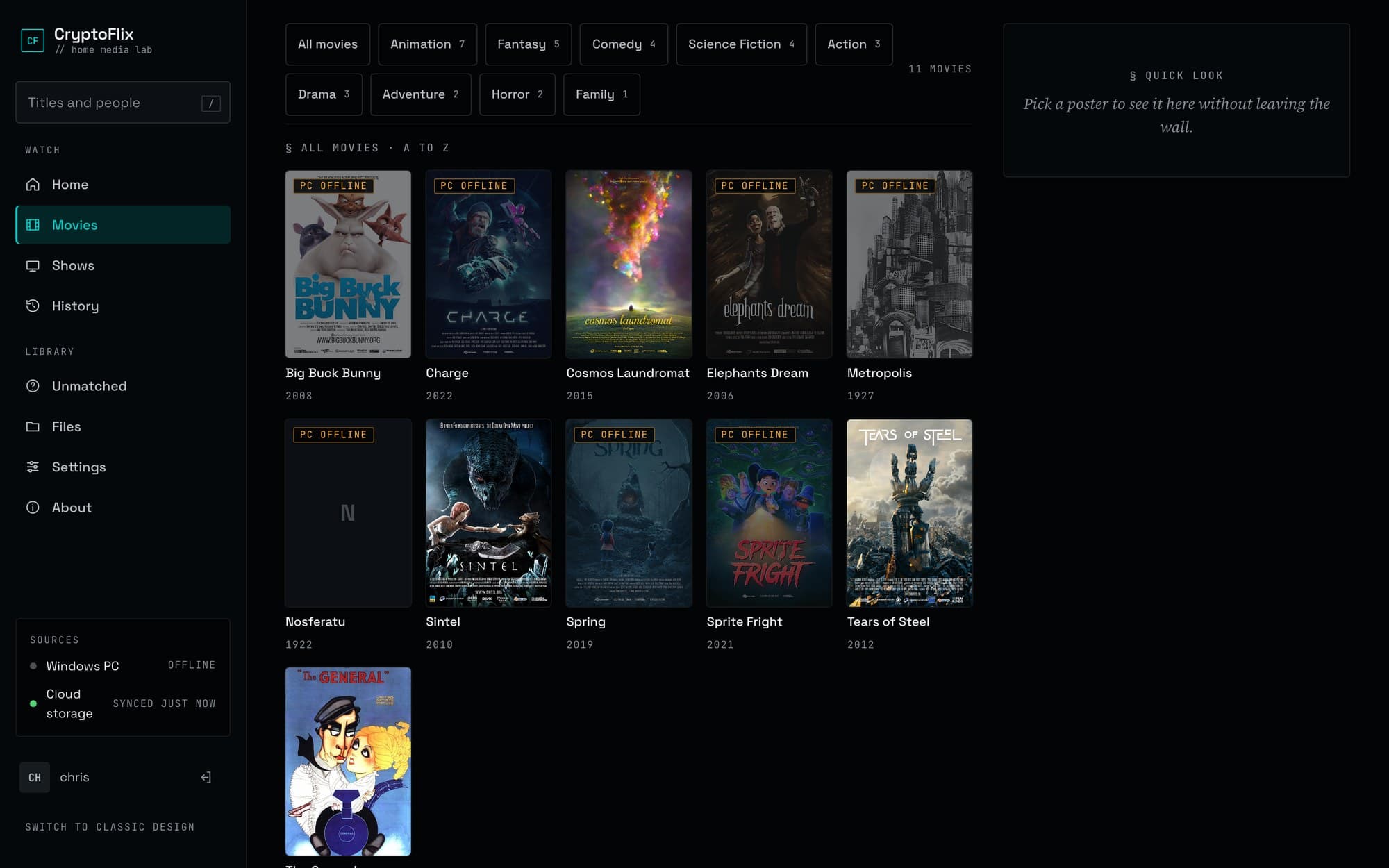This screenshot has width=1389, height=868.
Task: Open Settings via the sliders icon
Action: click(x=33, y=467)
